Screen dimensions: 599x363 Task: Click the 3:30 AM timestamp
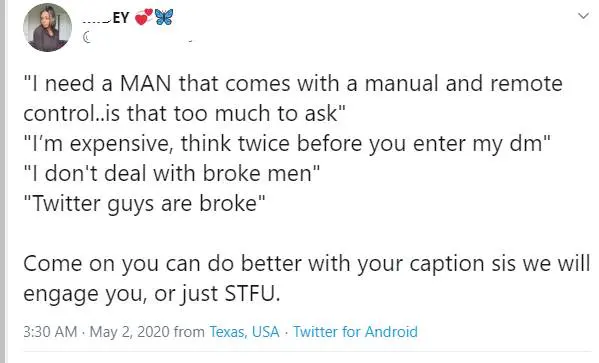click(x=50, y=332)
